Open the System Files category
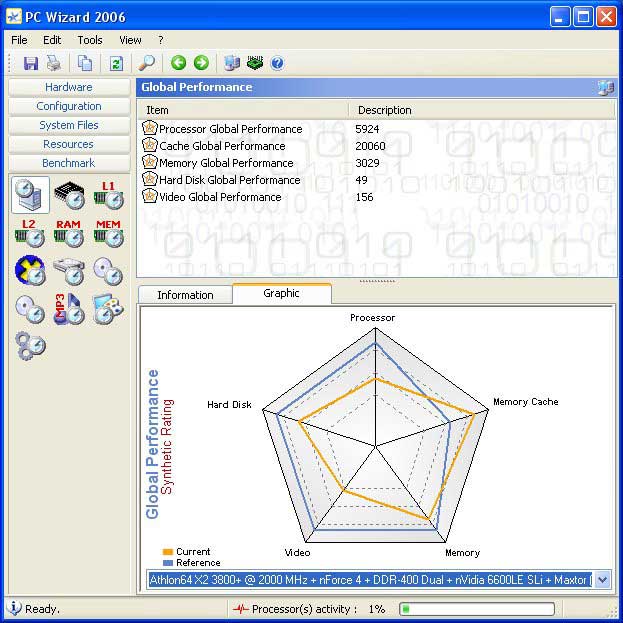 click(69, 125)
